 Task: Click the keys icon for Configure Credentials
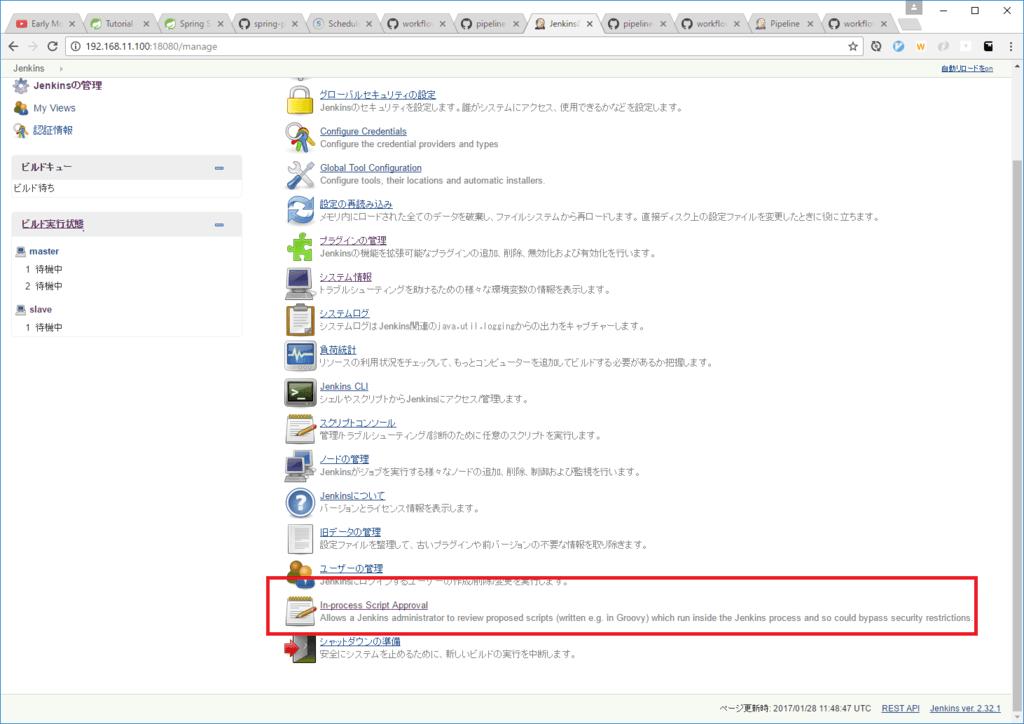coord(300,137)
